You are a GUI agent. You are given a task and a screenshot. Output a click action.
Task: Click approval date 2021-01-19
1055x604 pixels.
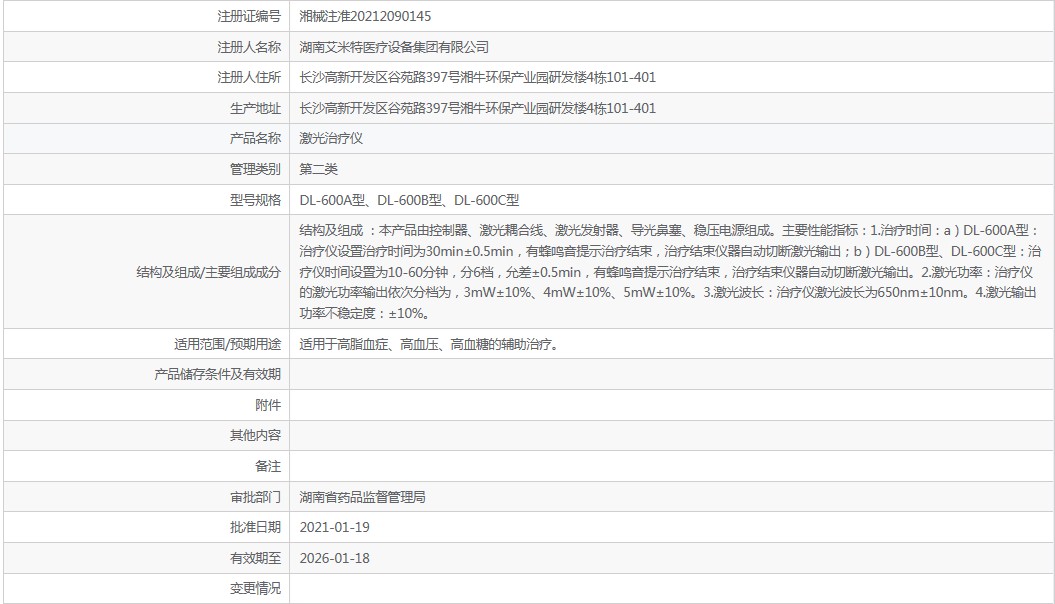coord(334,527)
